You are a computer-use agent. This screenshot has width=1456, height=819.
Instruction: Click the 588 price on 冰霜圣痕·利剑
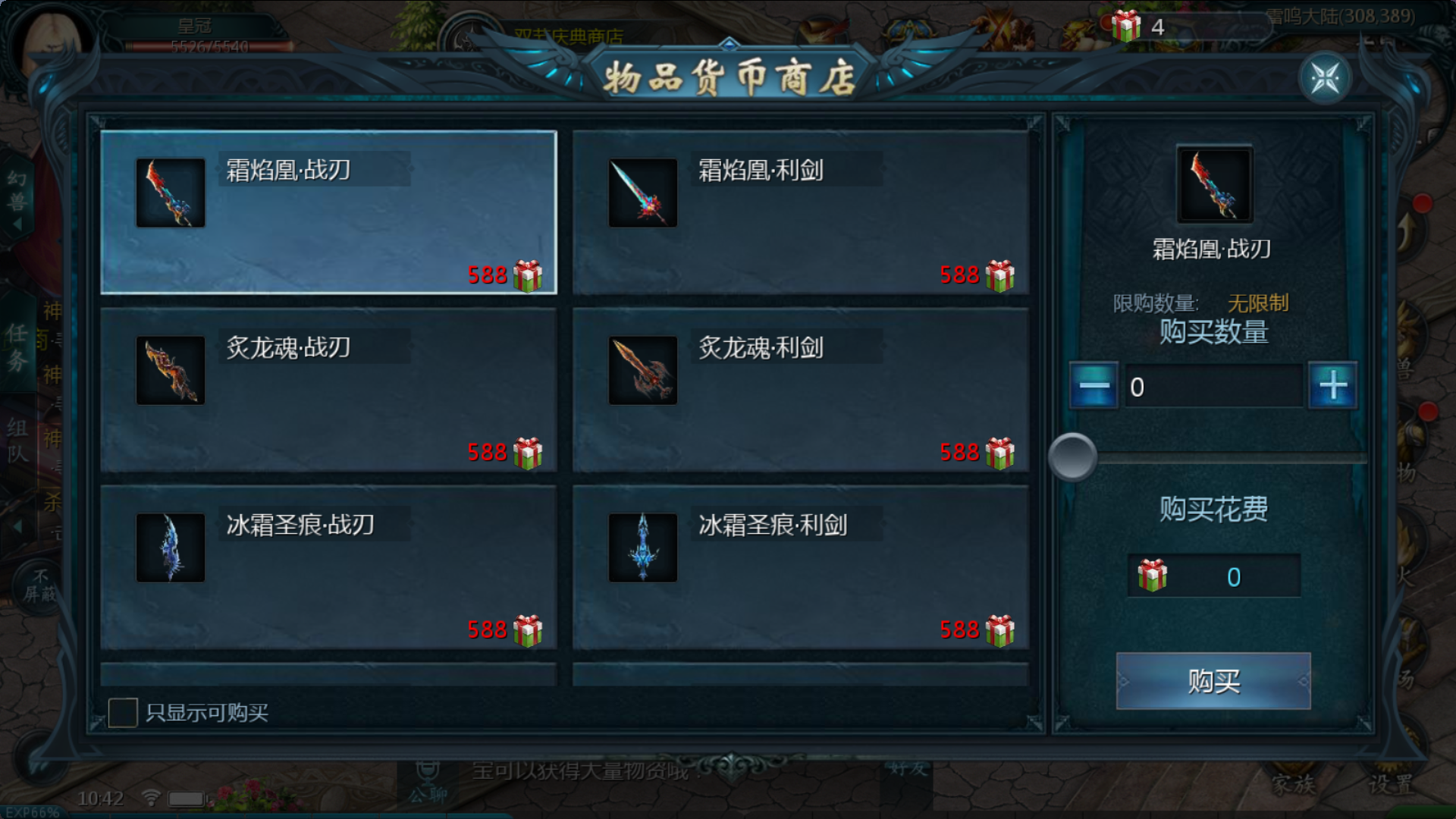(959, 629)
